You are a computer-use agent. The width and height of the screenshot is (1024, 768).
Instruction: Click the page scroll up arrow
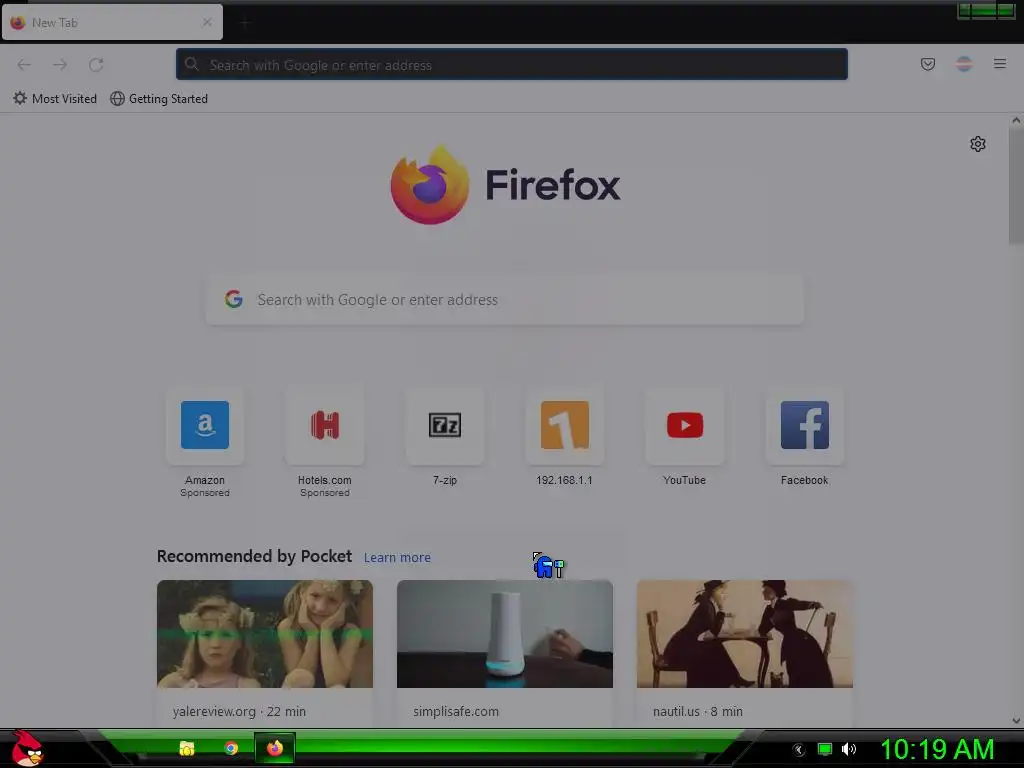pos(1016,120)
